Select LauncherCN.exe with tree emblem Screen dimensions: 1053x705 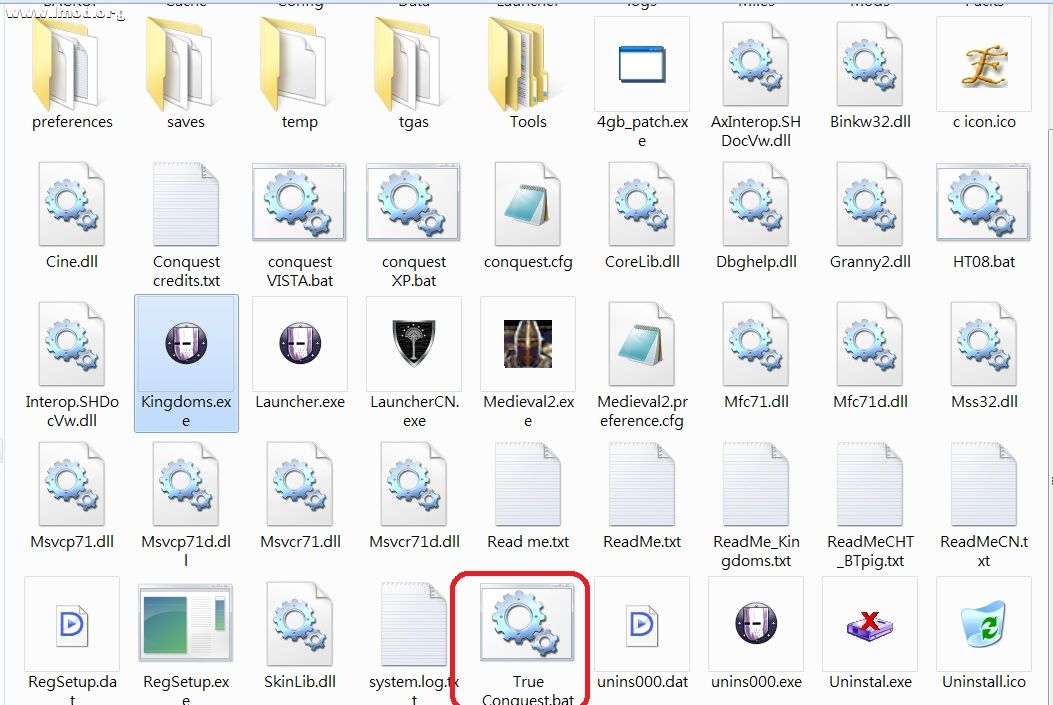[x=414, y=345]
